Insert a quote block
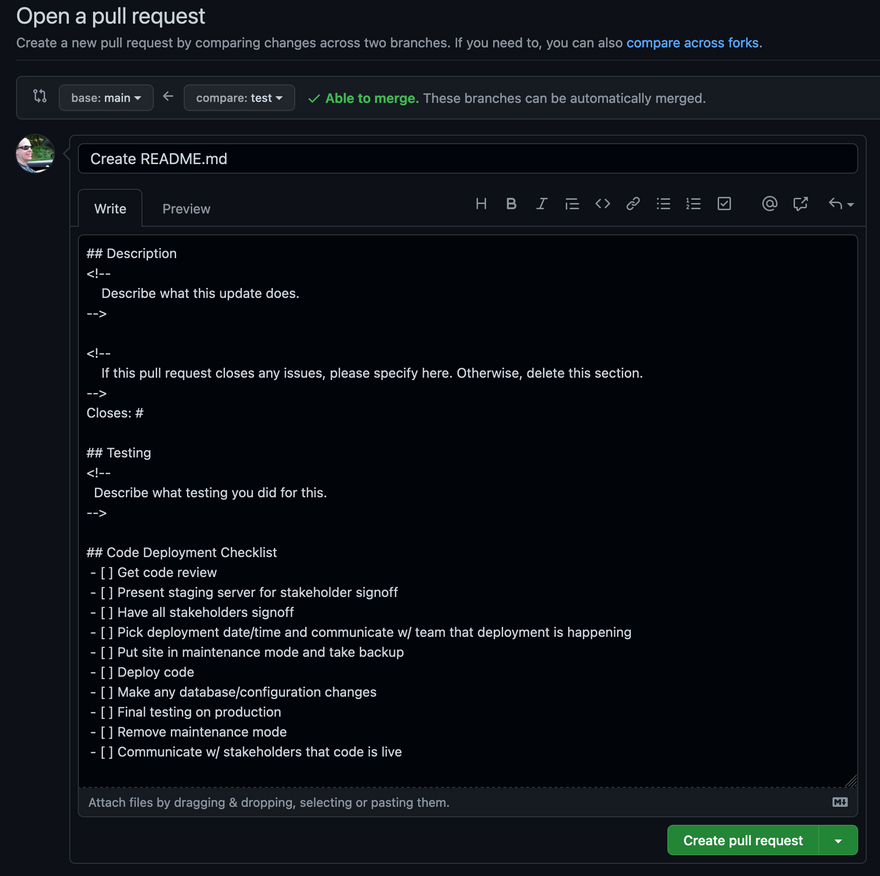880x876 pixels. point(572,204)
